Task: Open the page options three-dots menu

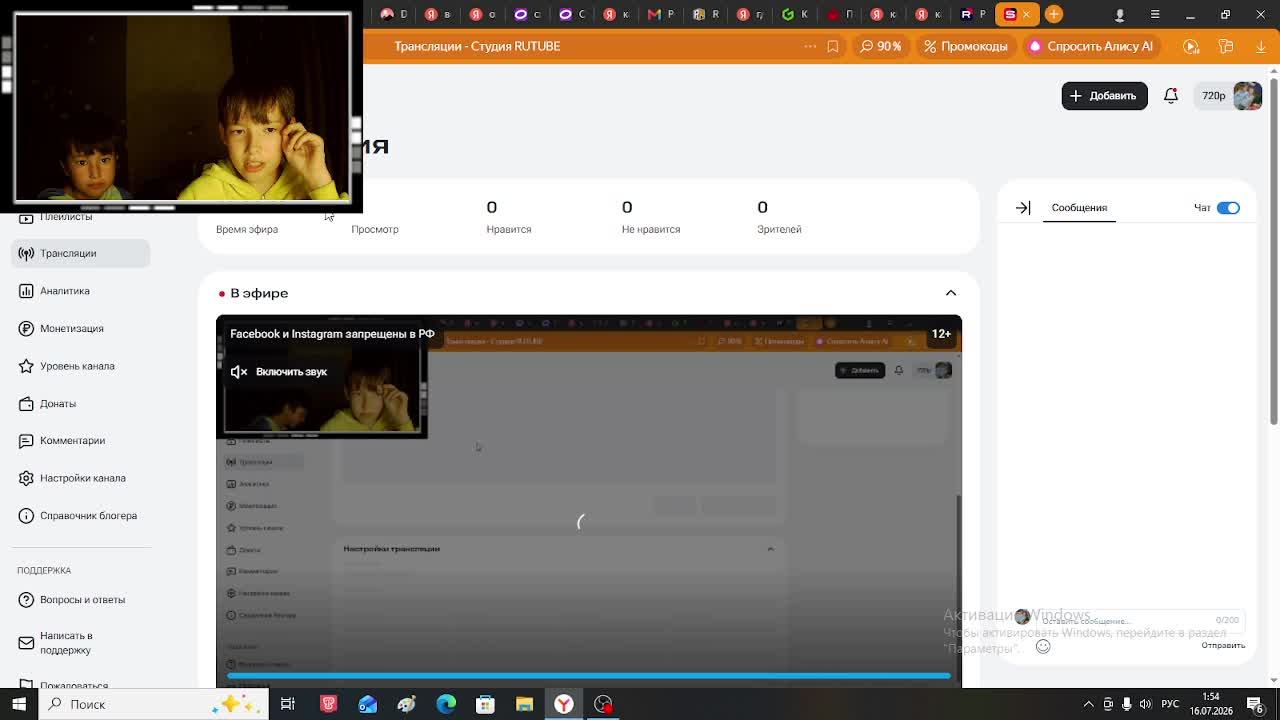Action: tap(809, 46)
